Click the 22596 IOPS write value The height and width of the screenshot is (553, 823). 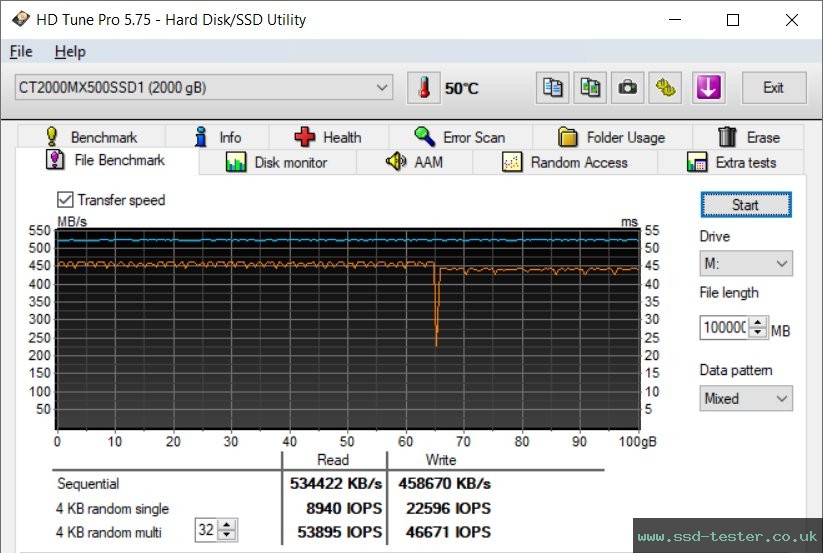(x=448, y=508)
